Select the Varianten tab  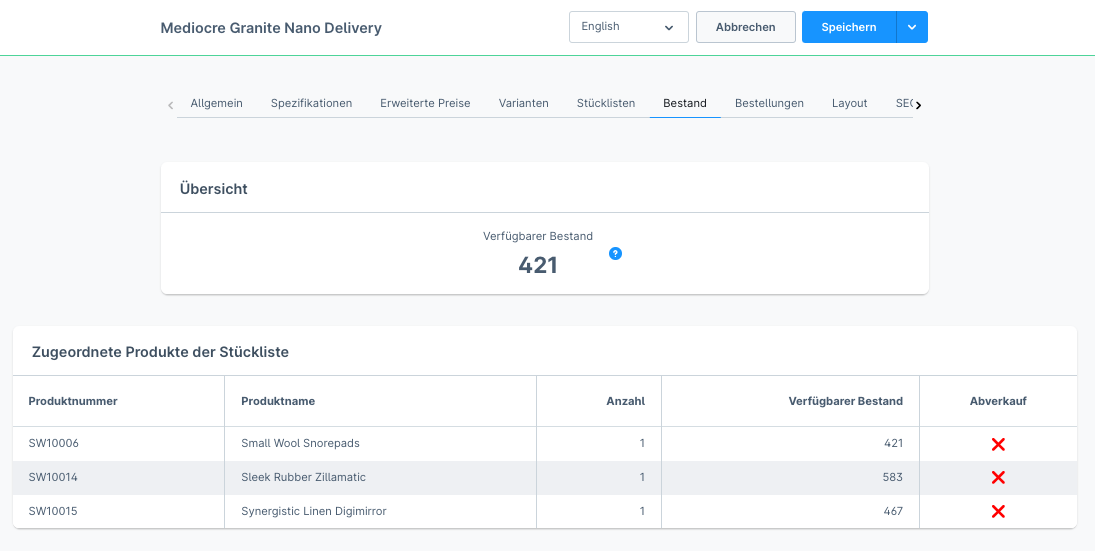point(524,103)
